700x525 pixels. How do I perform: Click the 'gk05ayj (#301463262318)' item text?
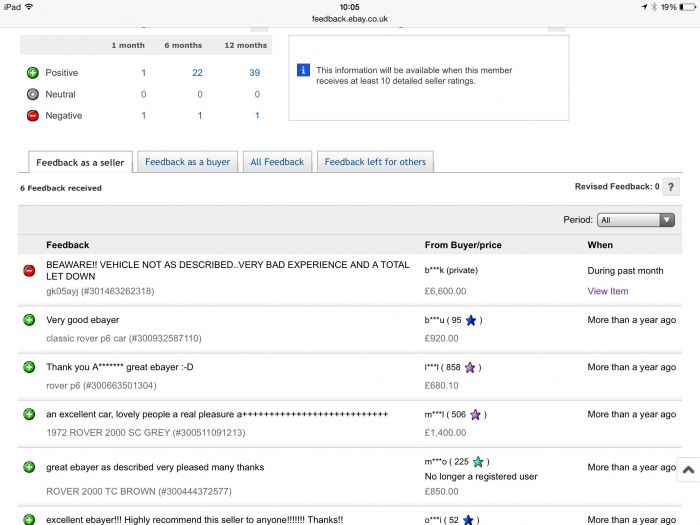[100, 291]
